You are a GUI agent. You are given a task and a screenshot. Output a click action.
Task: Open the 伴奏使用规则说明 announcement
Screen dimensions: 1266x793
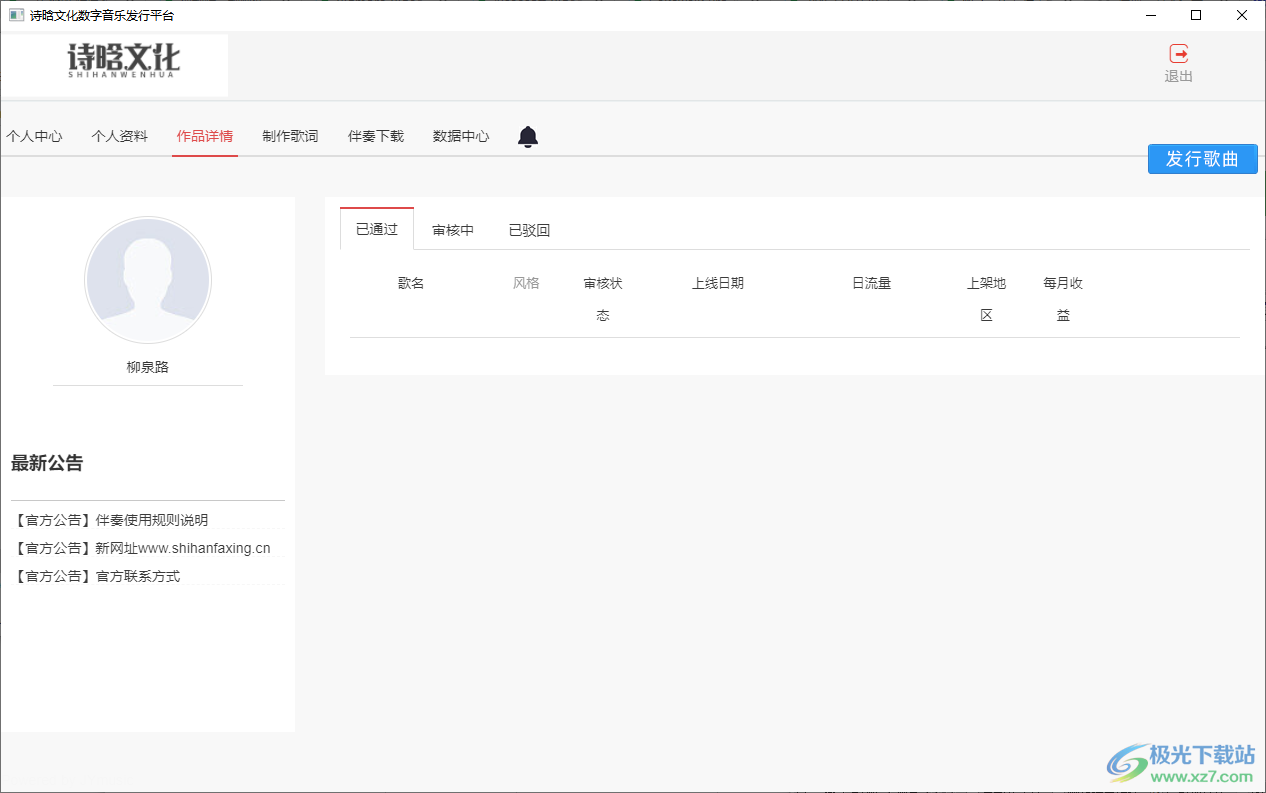pos(112,519)
